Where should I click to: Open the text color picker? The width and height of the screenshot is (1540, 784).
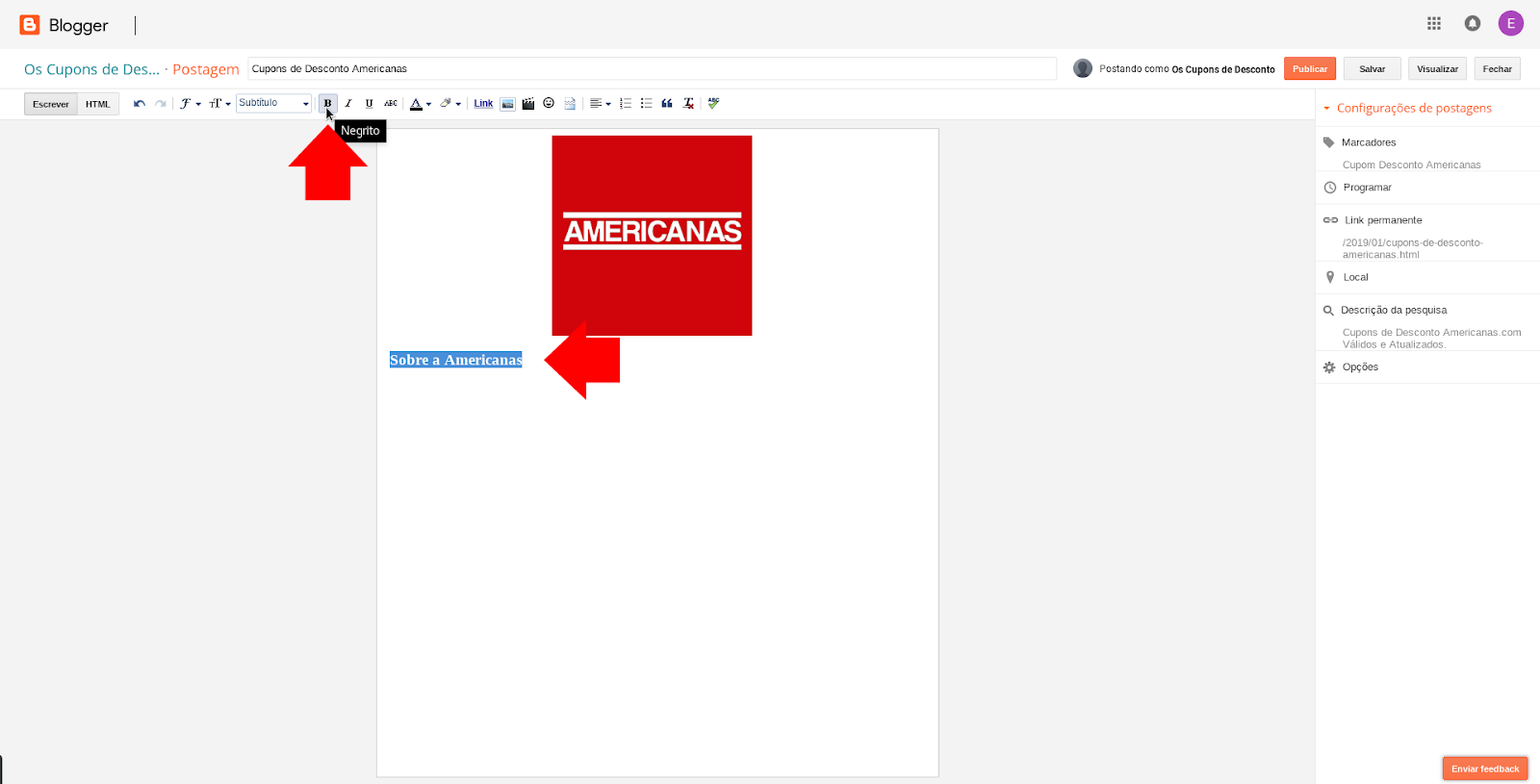click(421, 103)
